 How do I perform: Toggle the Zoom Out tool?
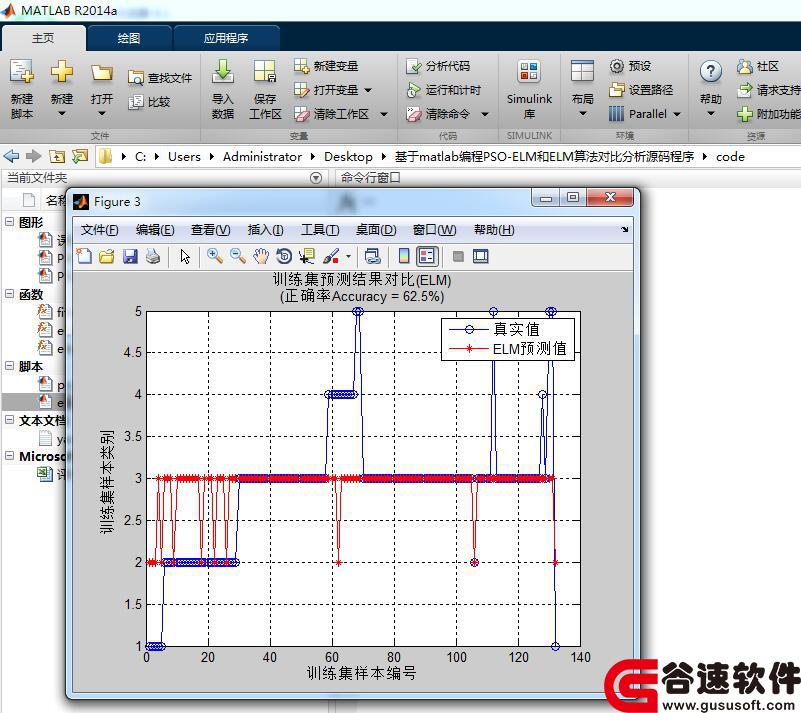(238, 256)
